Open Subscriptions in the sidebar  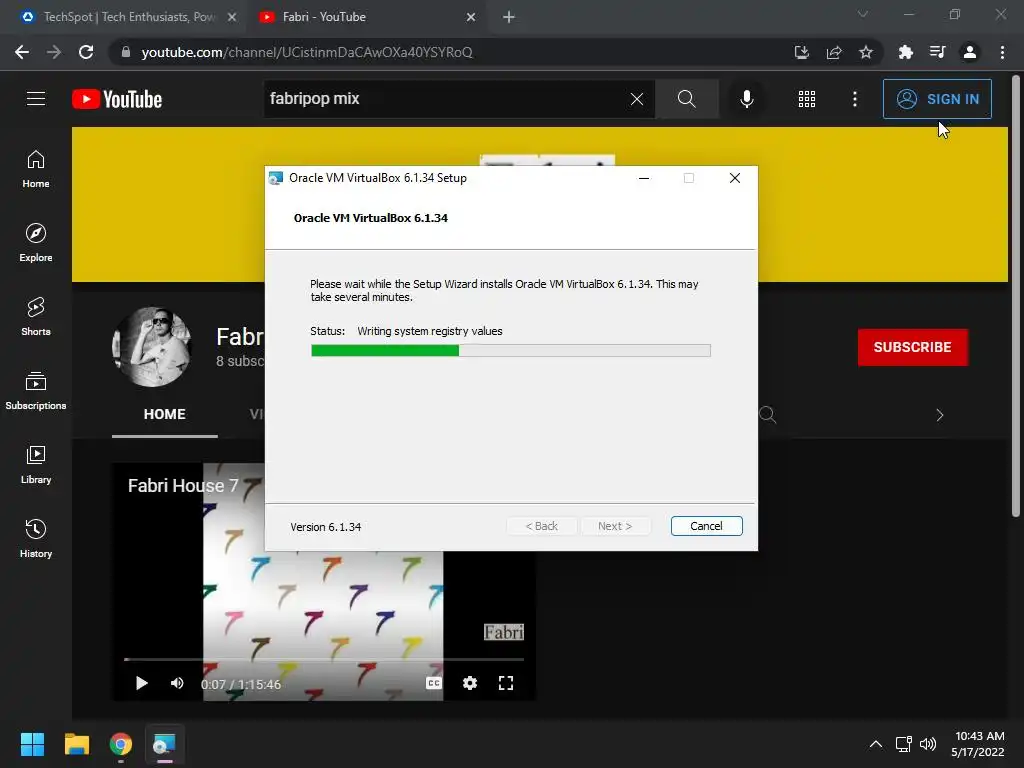pyautogui.click(x=36, y=391)
